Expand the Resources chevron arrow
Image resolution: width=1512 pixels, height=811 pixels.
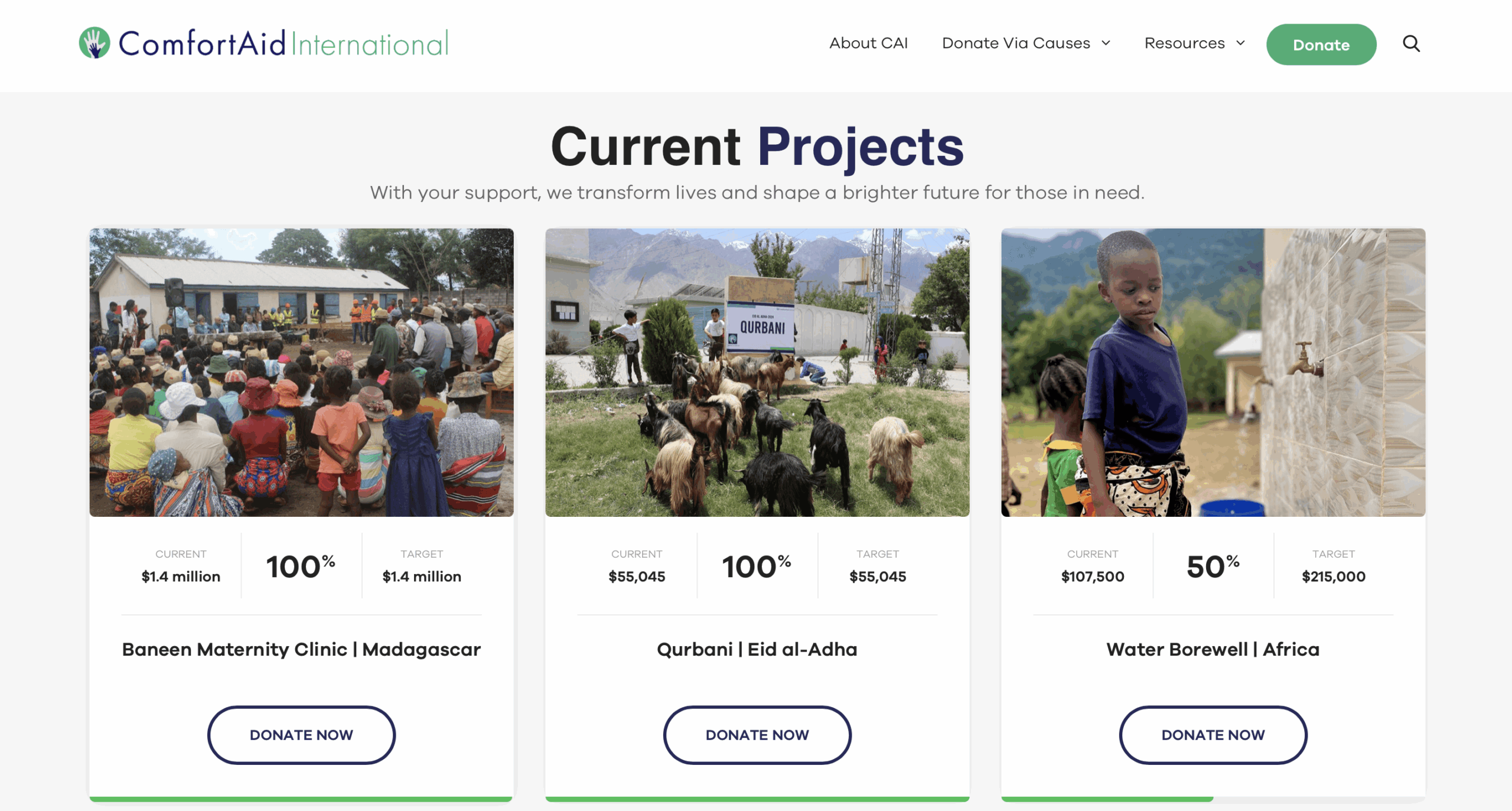[x=1240, y=43]
